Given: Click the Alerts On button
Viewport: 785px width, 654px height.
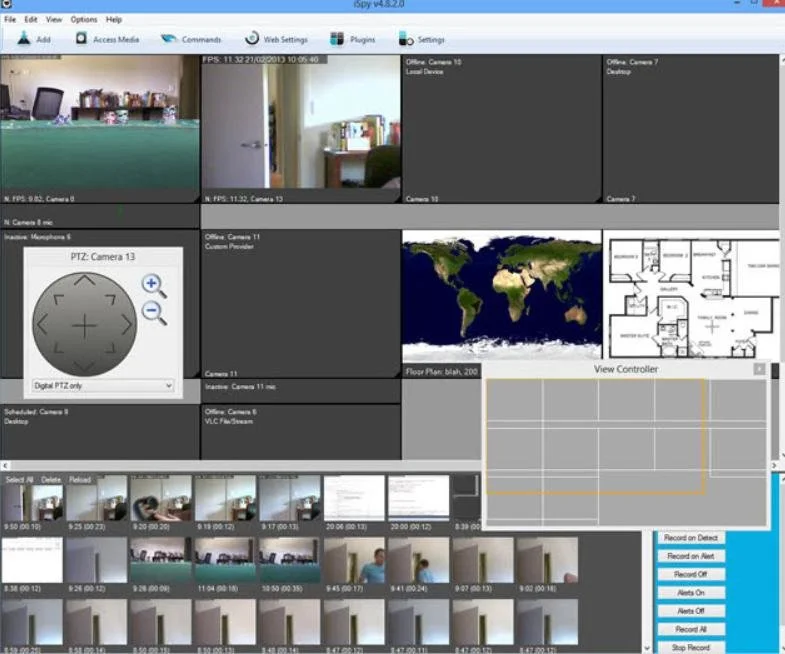Looking at the screenshot, I should [691, 593].
